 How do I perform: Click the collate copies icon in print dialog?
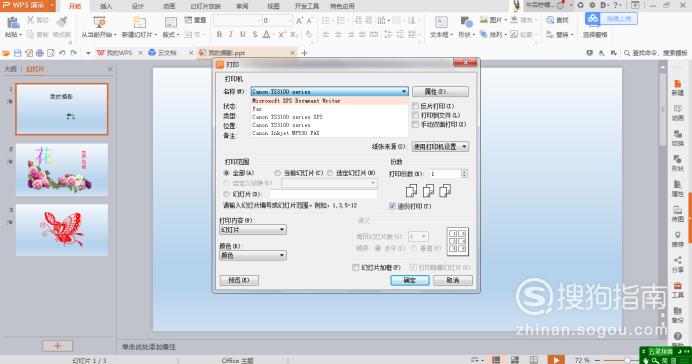pyautogui.click(x=428, y=191)
